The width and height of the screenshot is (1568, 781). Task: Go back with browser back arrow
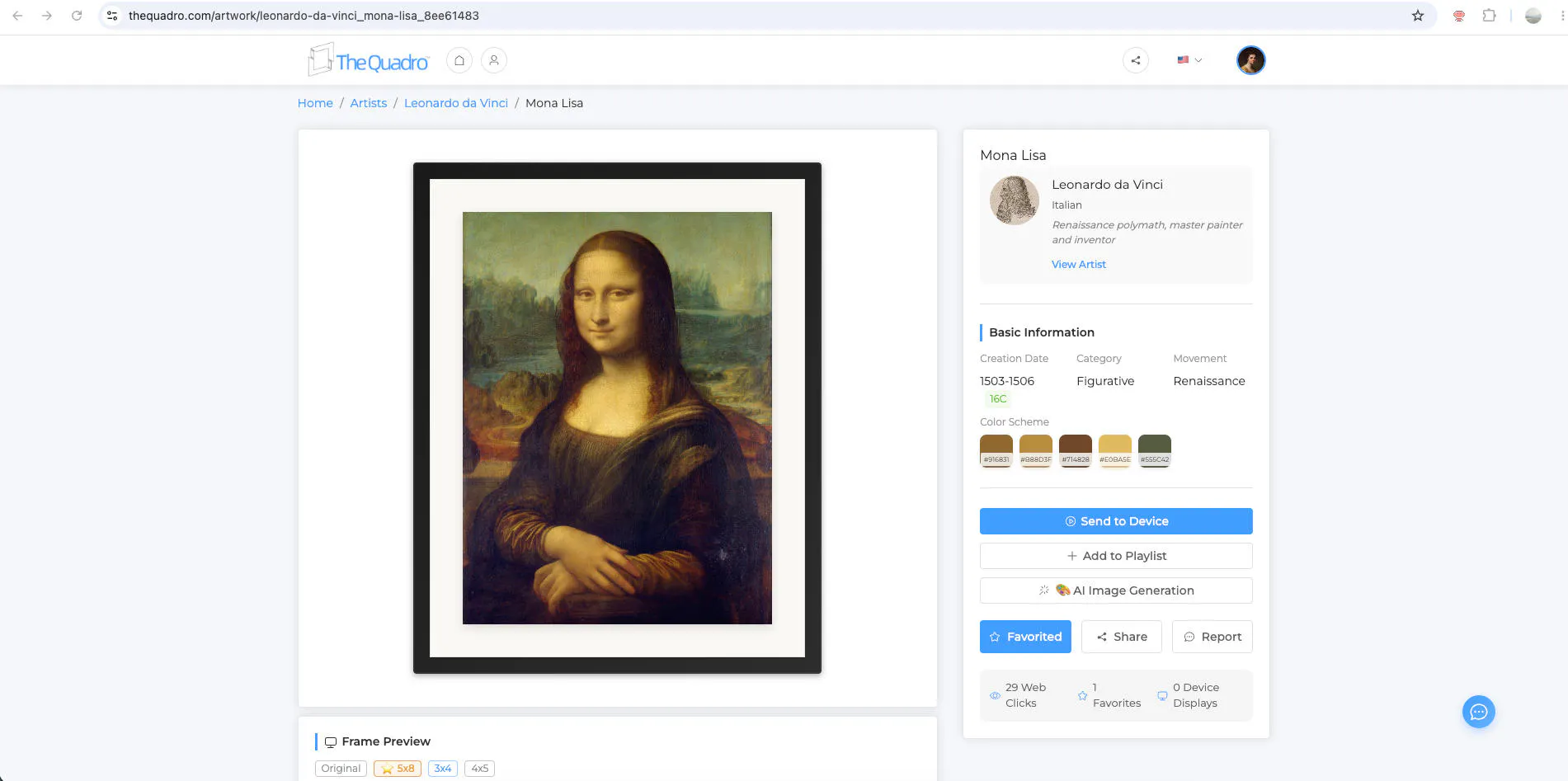pyautogui.click(x=17, y=16)
